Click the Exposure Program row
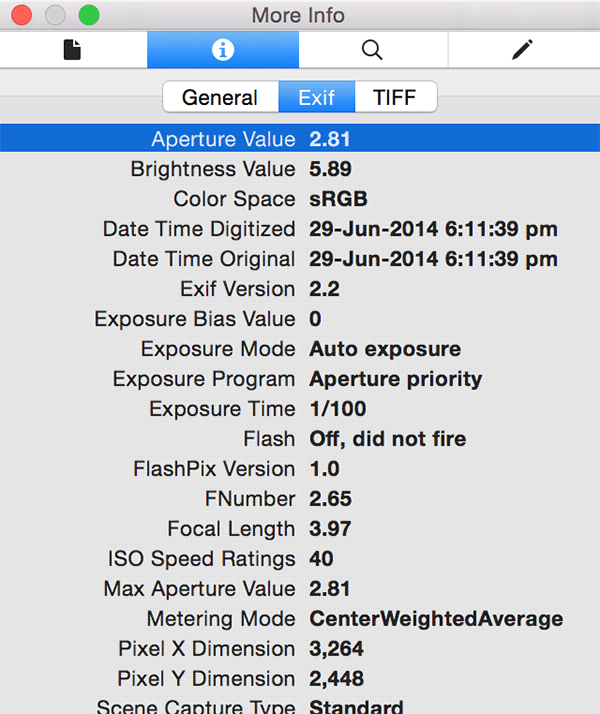Viewport: 600px width, 714px height. point(300,379)
